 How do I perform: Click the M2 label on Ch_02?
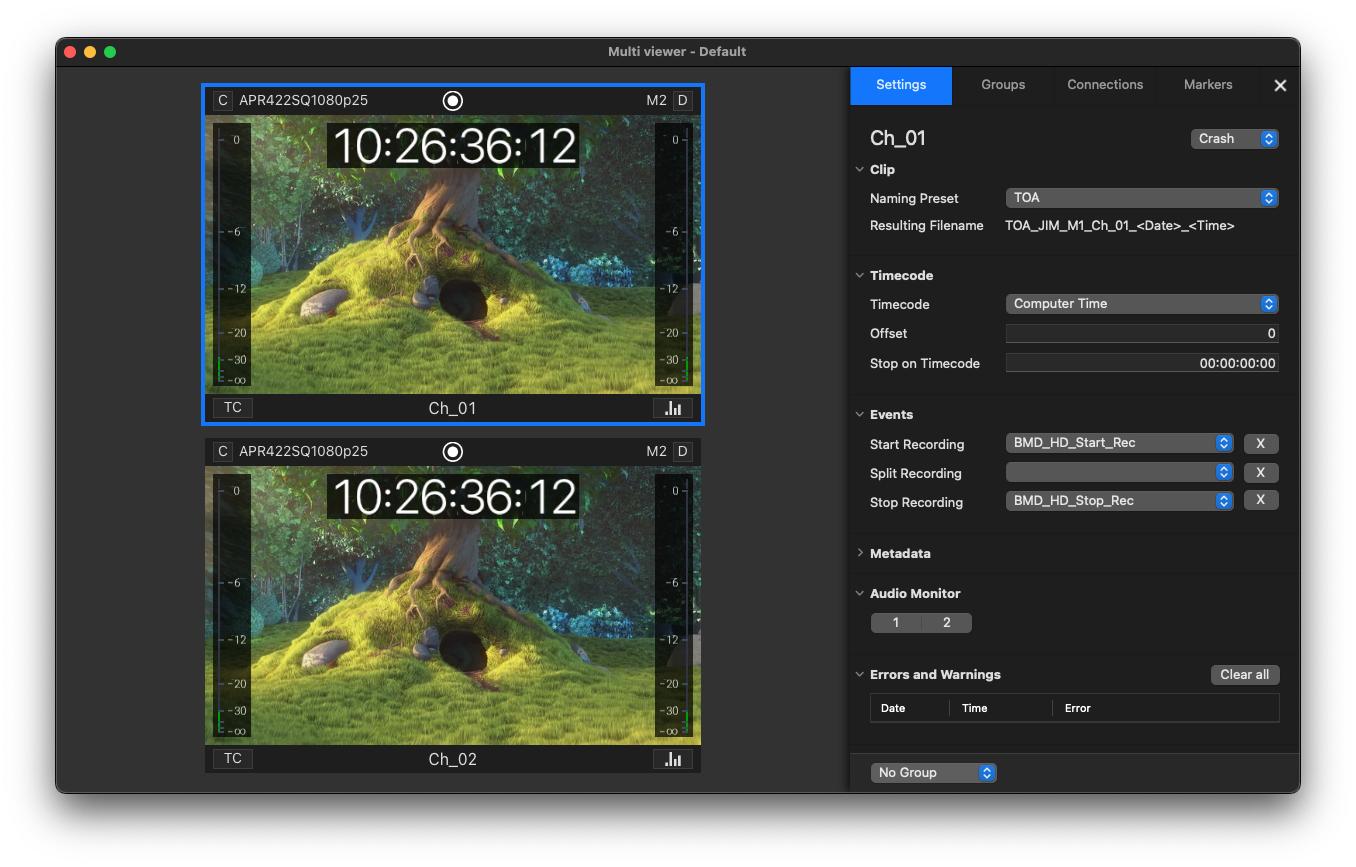[656, 451]
